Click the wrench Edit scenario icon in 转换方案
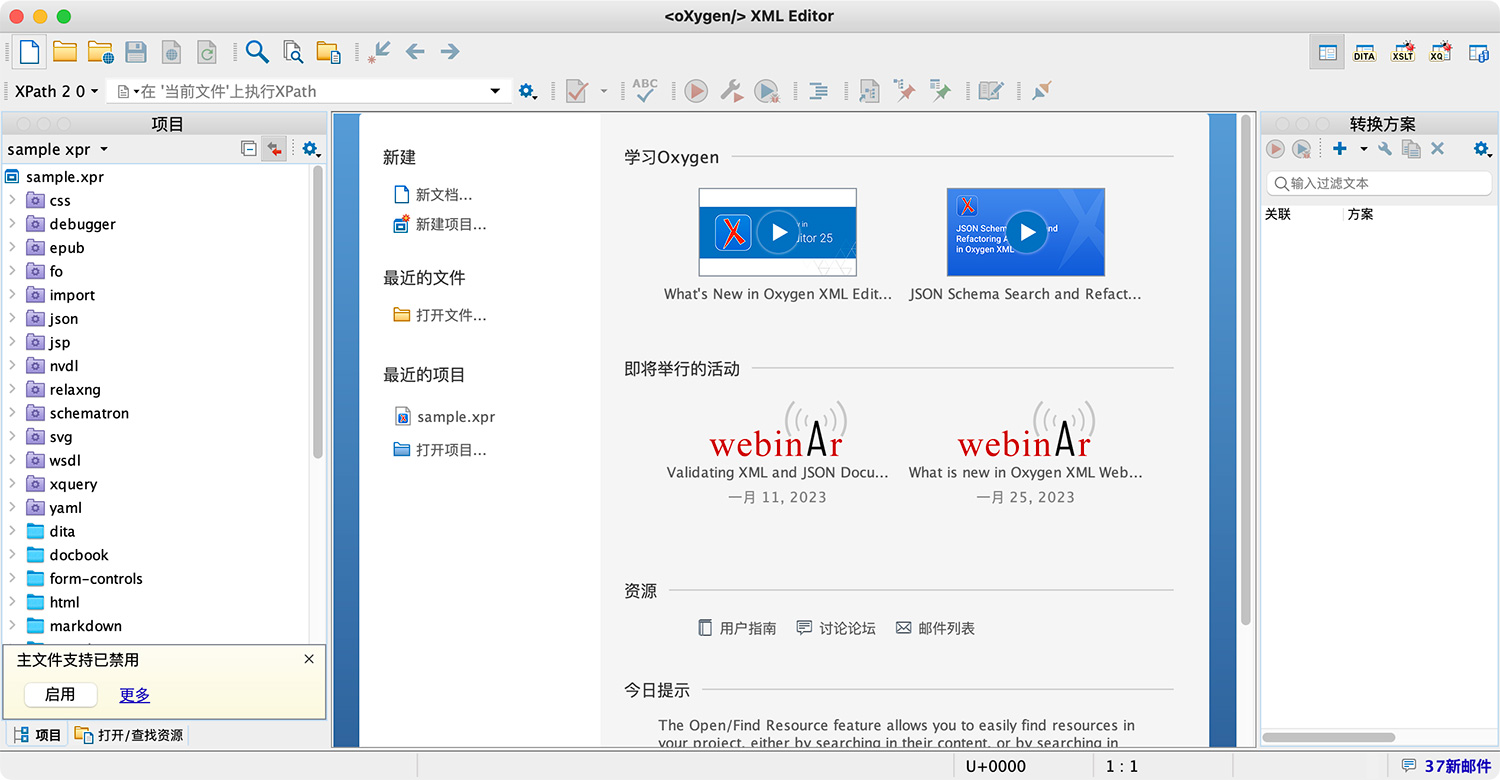 1385,149
